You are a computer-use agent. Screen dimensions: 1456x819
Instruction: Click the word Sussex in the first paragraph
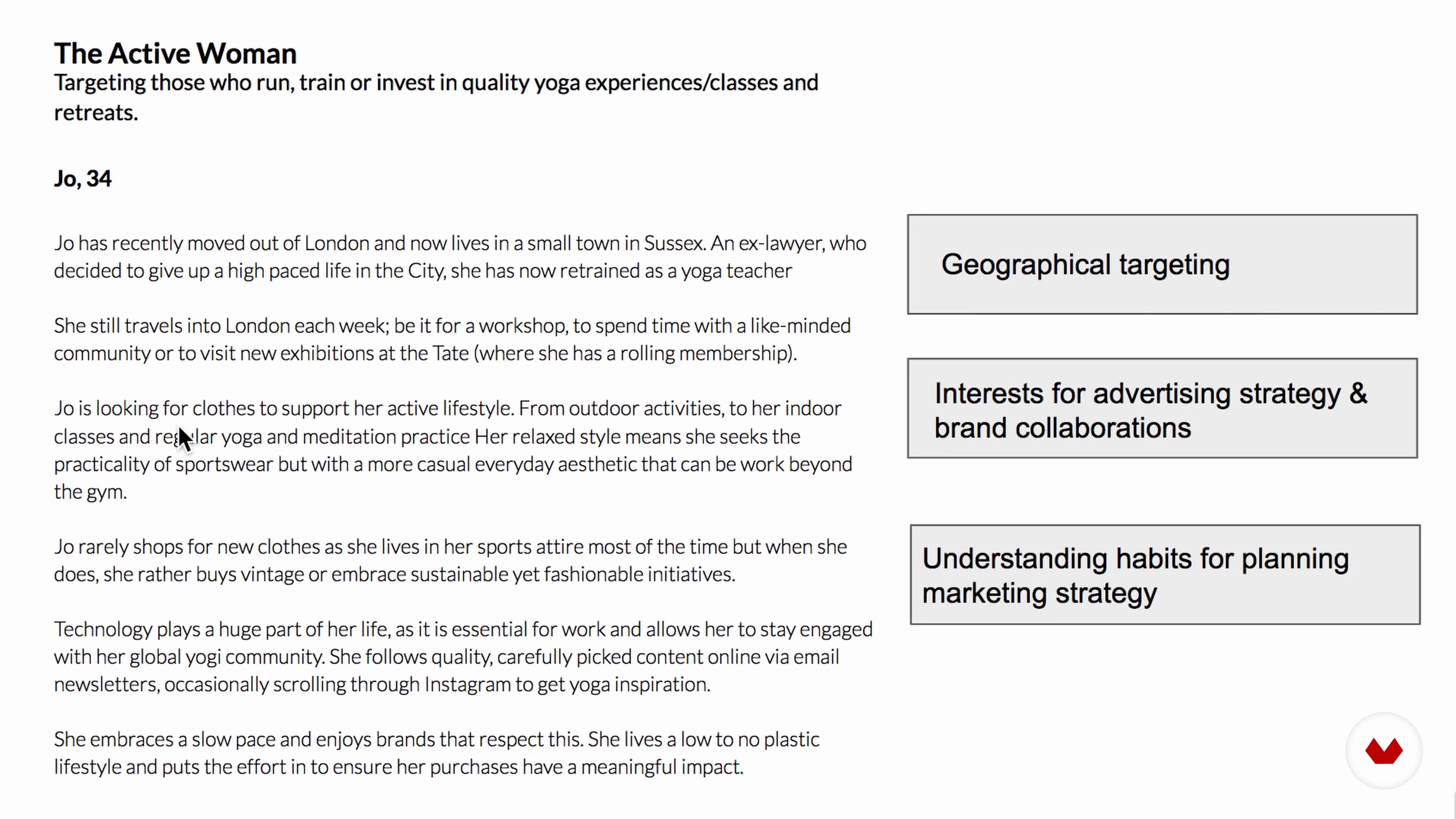674,243
